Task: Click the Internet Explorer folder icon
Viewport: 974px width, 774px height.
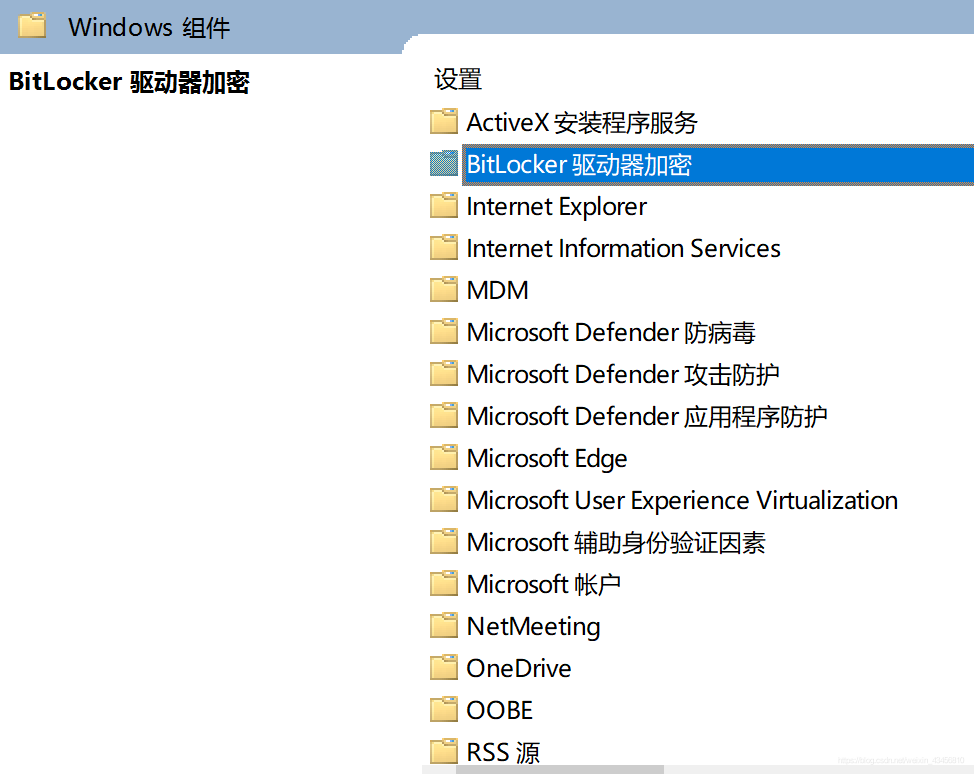Action: (x=444, y=206)
